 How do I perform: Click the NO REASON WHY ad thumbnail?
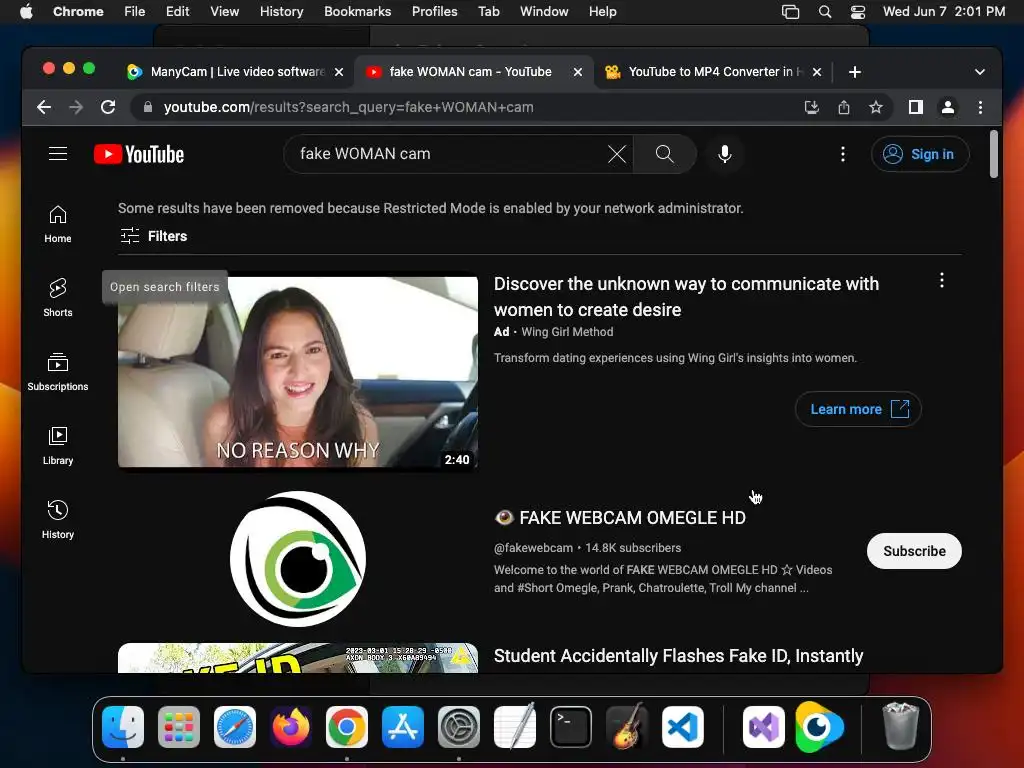(x=298, y=372)
